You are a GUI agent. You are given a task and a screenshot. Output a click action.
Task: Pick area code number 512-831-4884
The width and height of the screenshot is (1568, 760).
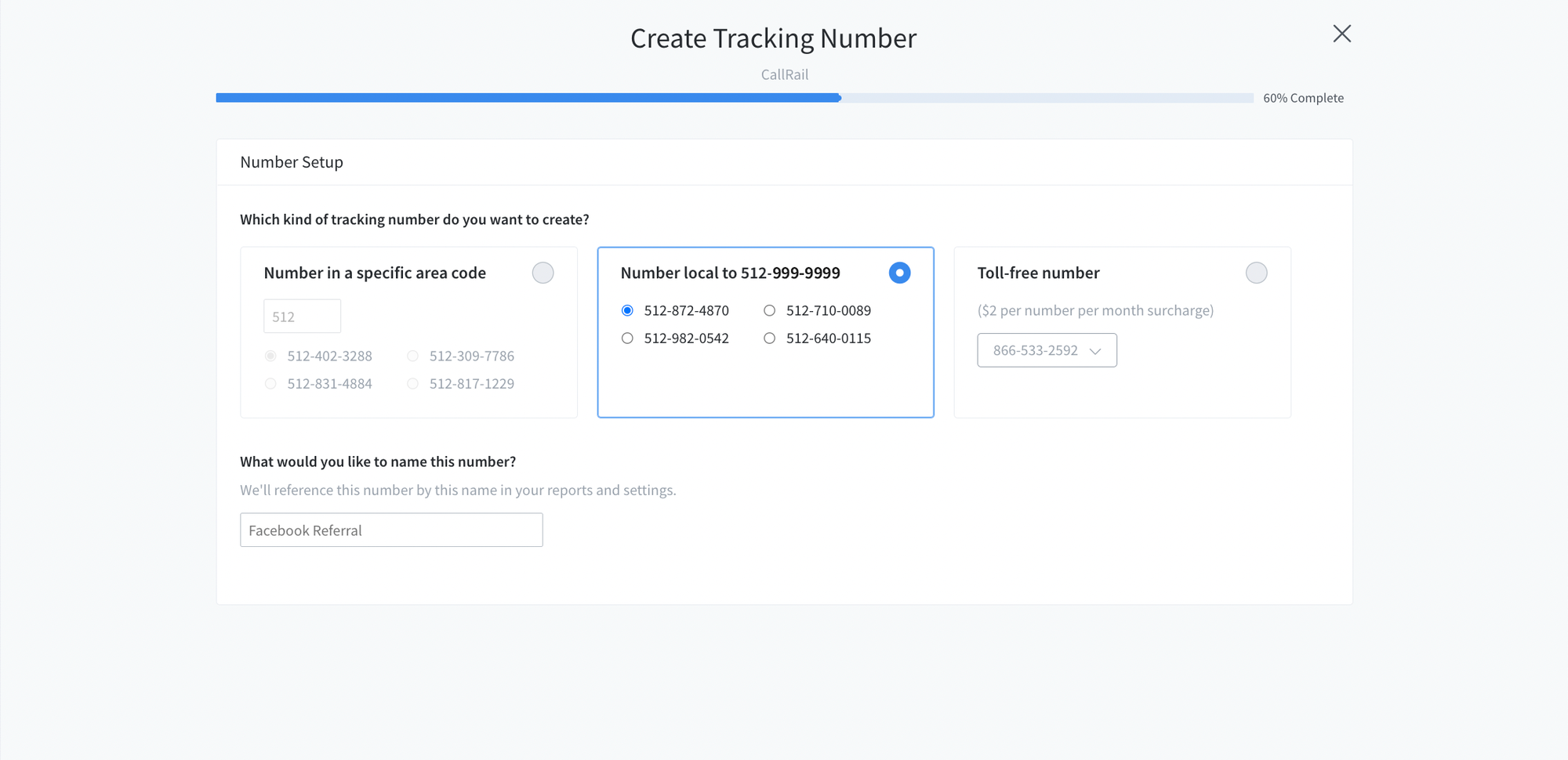pos(270,384)
